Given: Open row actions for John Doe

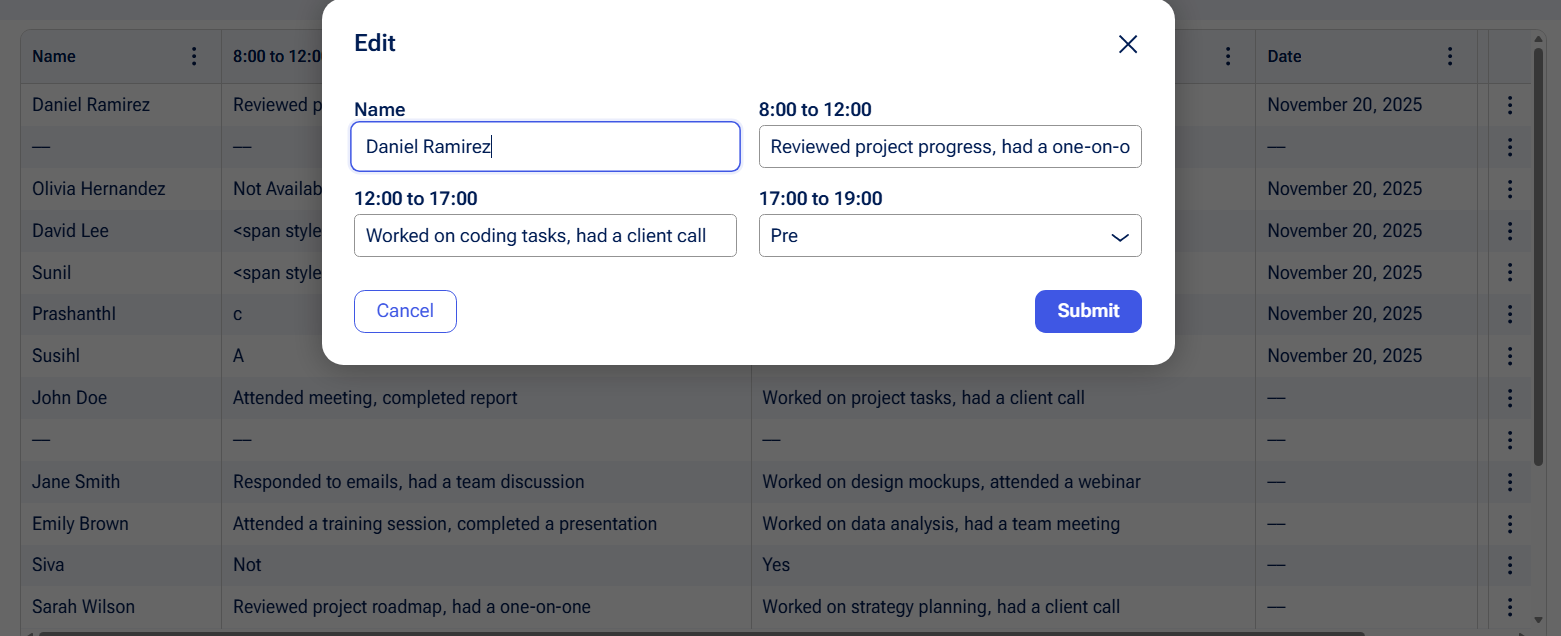Looking at the screenshot, I should pyautogui.click(x=1510, y=398).
